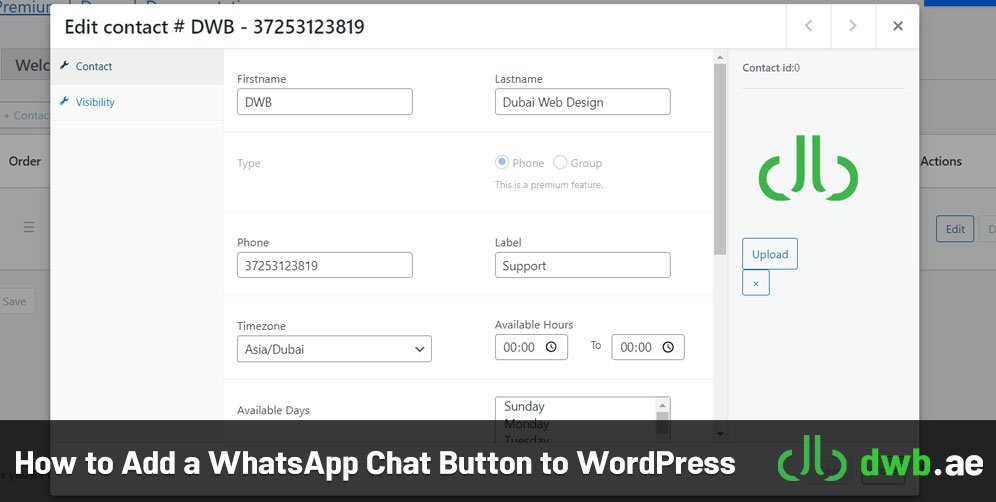The image size is (996, 502).
Task: Click the form scrollbar down arrow
Action: coord(720,433)
